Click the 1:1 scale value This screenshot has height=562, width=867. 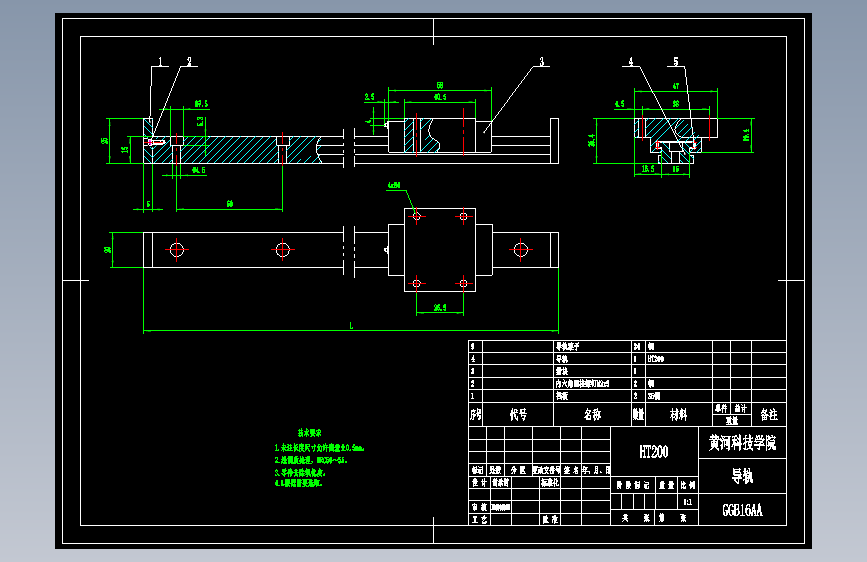pos(687,502)
